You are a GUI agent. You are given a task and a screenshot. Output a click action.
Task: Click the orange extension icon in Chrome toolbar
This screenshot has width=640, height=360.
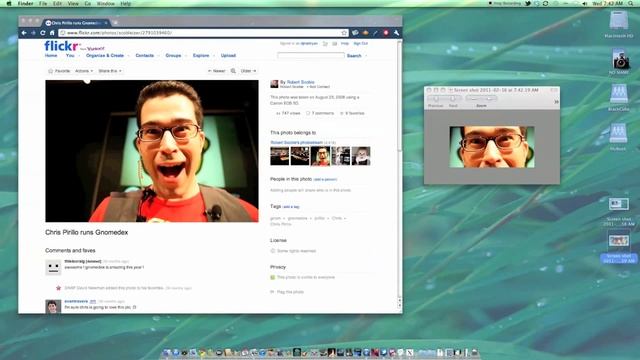(365, 33)
